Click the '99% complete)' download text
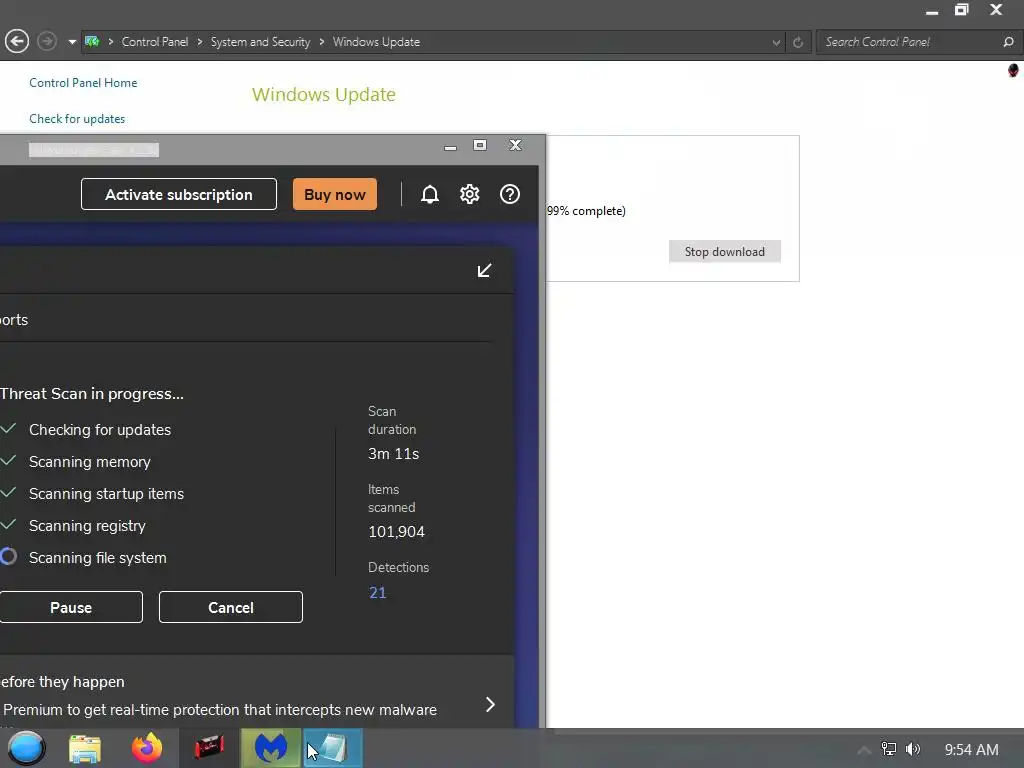The width and height of the screenshot is (1024, 768). [x=586, y=211]
